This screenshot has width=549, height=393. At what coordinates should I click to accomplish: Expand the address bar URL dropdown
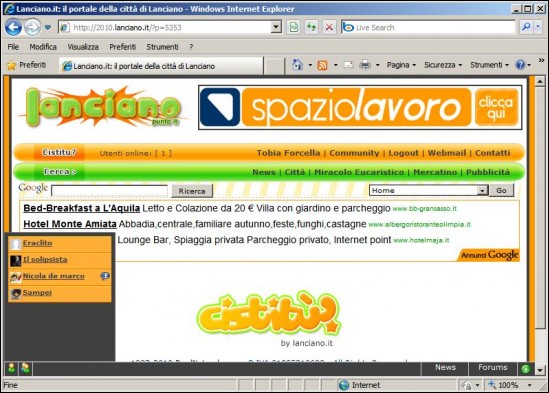click(x=276, y=27)
